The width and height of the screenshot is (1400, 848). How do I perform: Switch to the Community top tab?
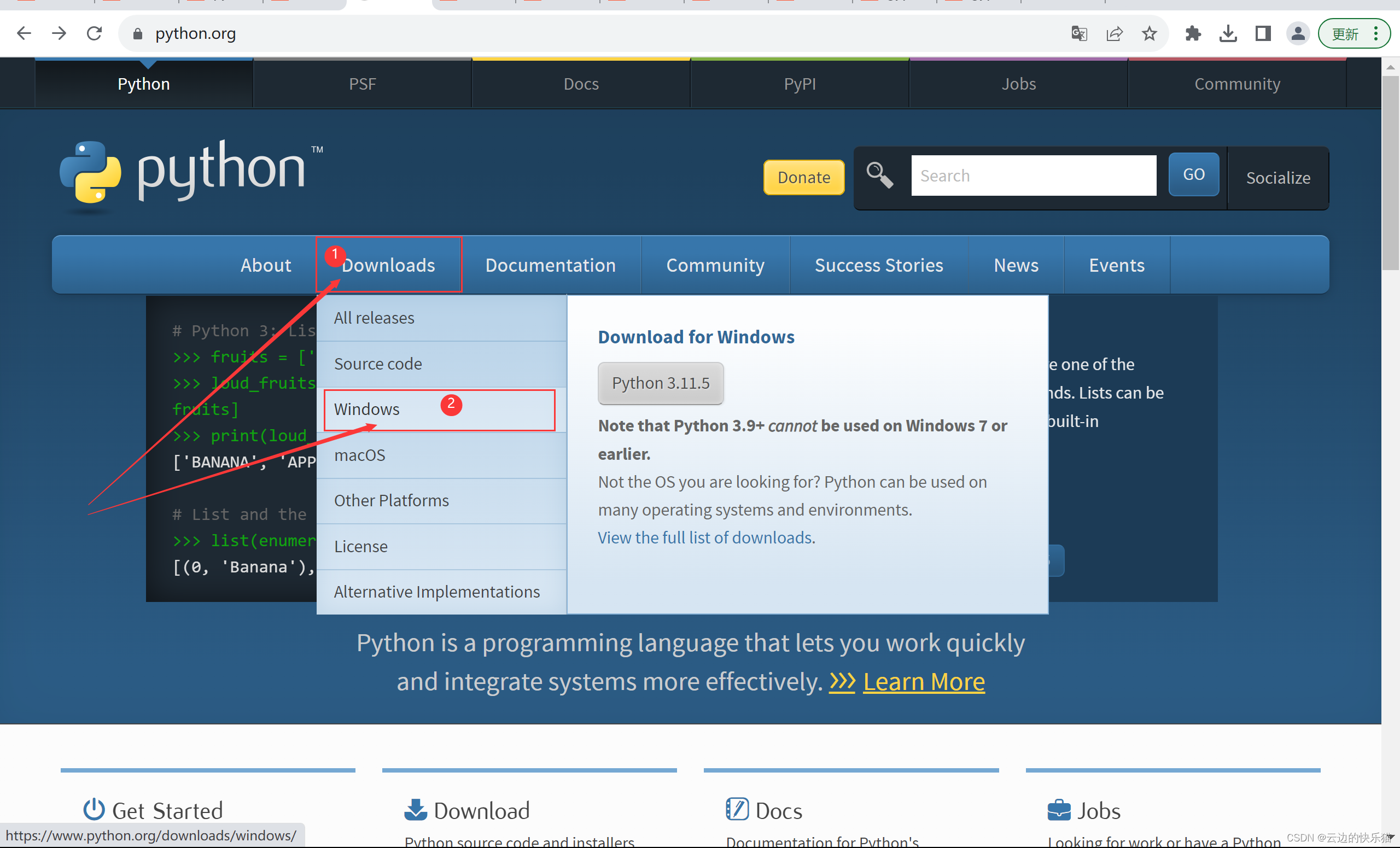1237,84
